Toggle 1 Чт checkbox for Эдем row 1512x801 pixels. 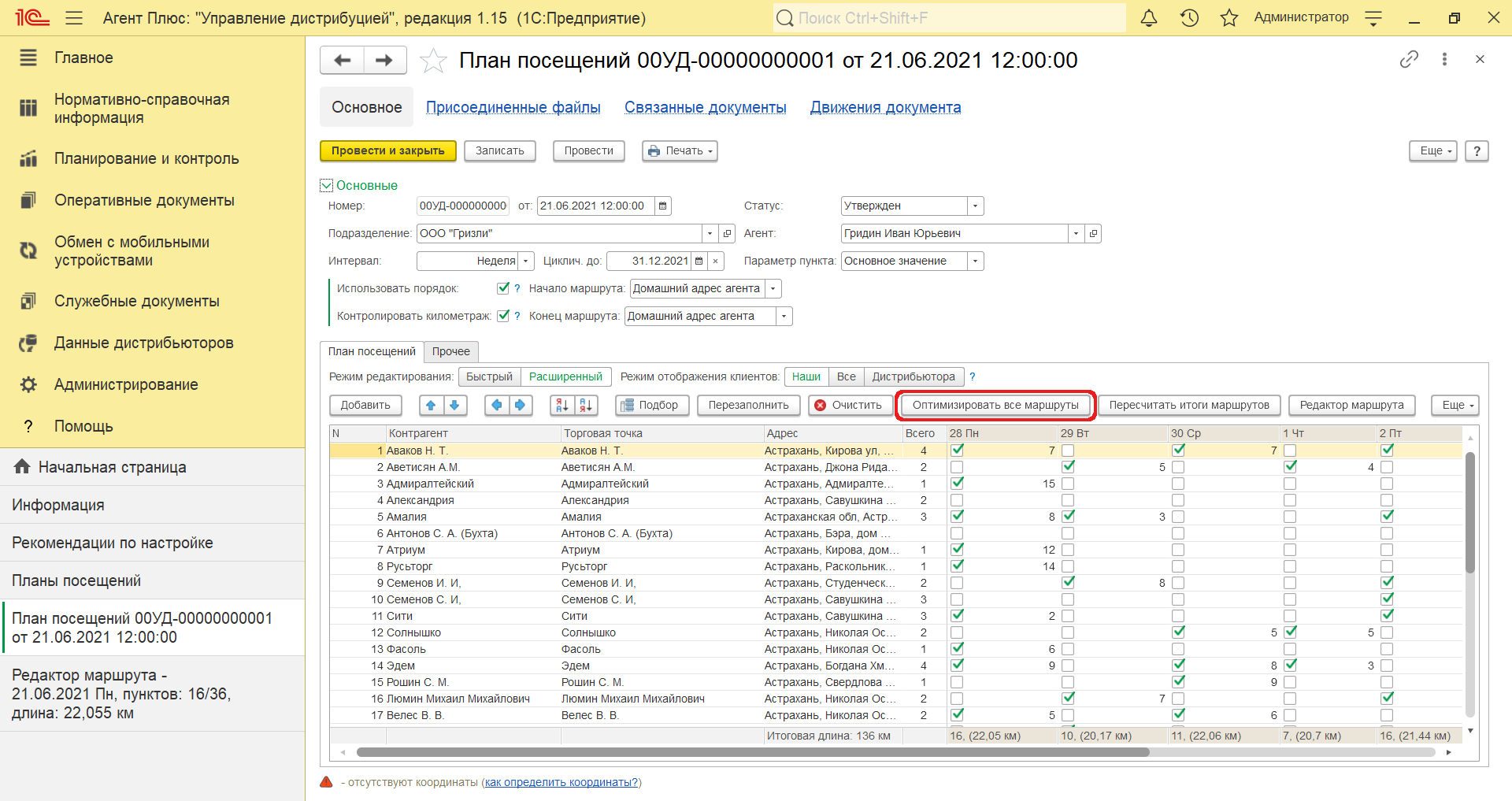1290,666
